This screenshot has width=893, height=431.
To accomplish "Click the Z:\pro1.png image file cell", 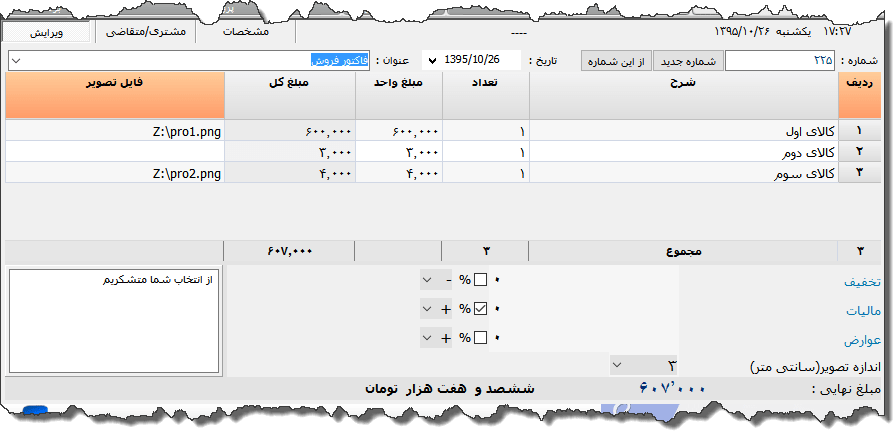I will [115, 131].
